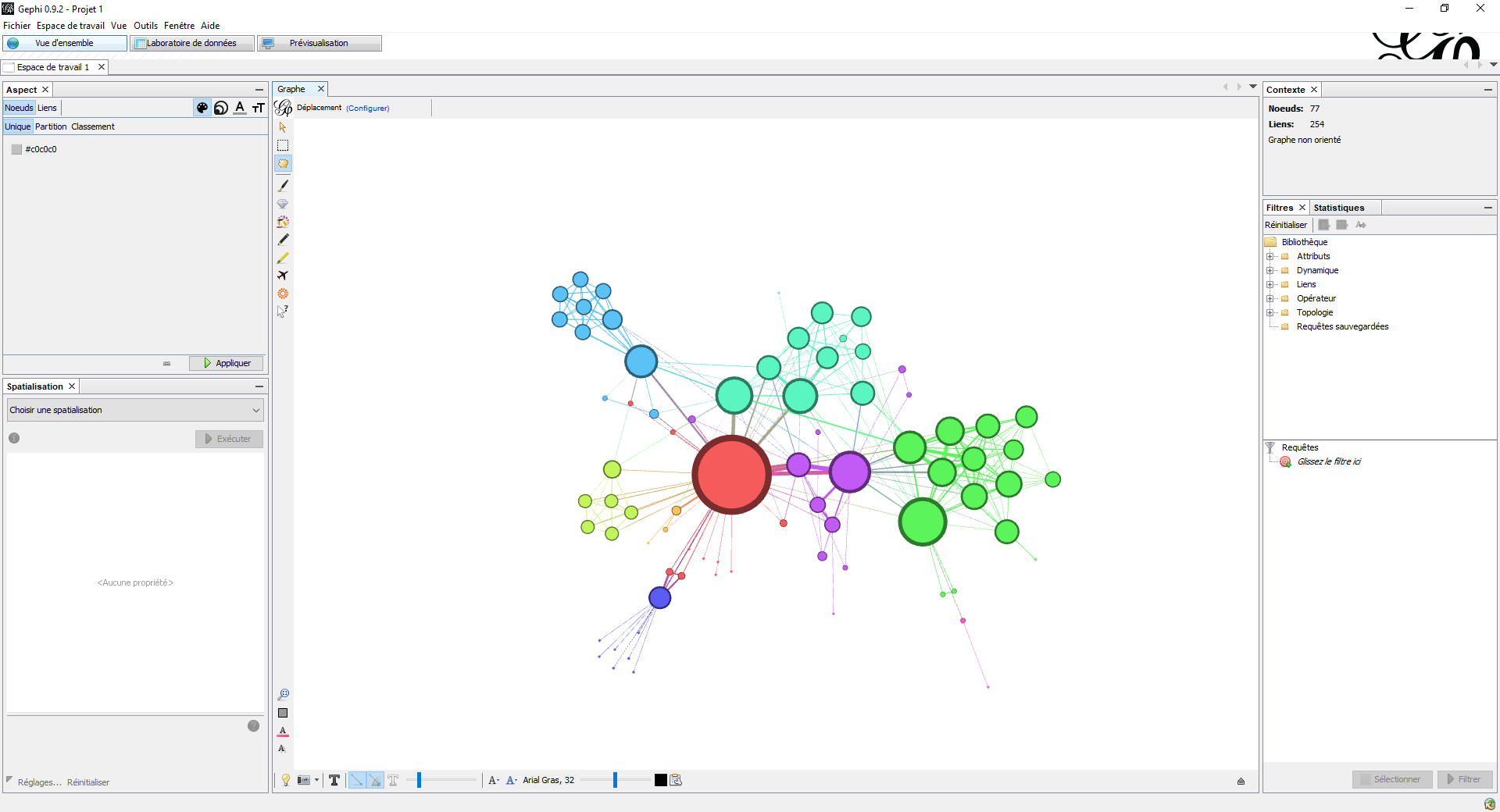1500x812 pixels.
Task: Click the Requêtes sauvegardées item
Action: click(x=1342, y=326)
